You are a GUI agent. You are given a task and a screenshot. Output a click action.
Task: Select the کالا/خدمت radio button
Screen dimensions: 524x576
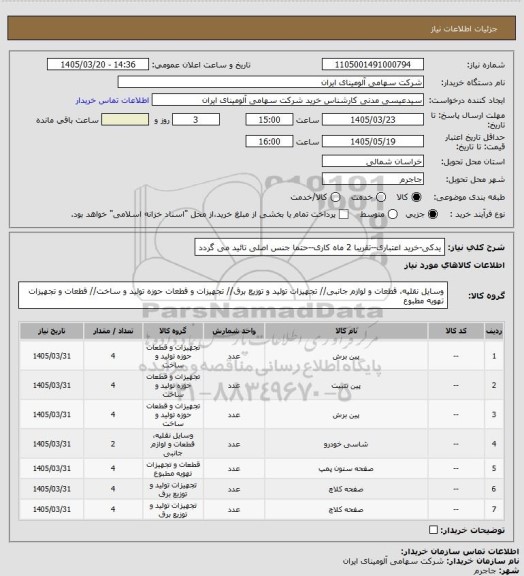tap(335, 197)
